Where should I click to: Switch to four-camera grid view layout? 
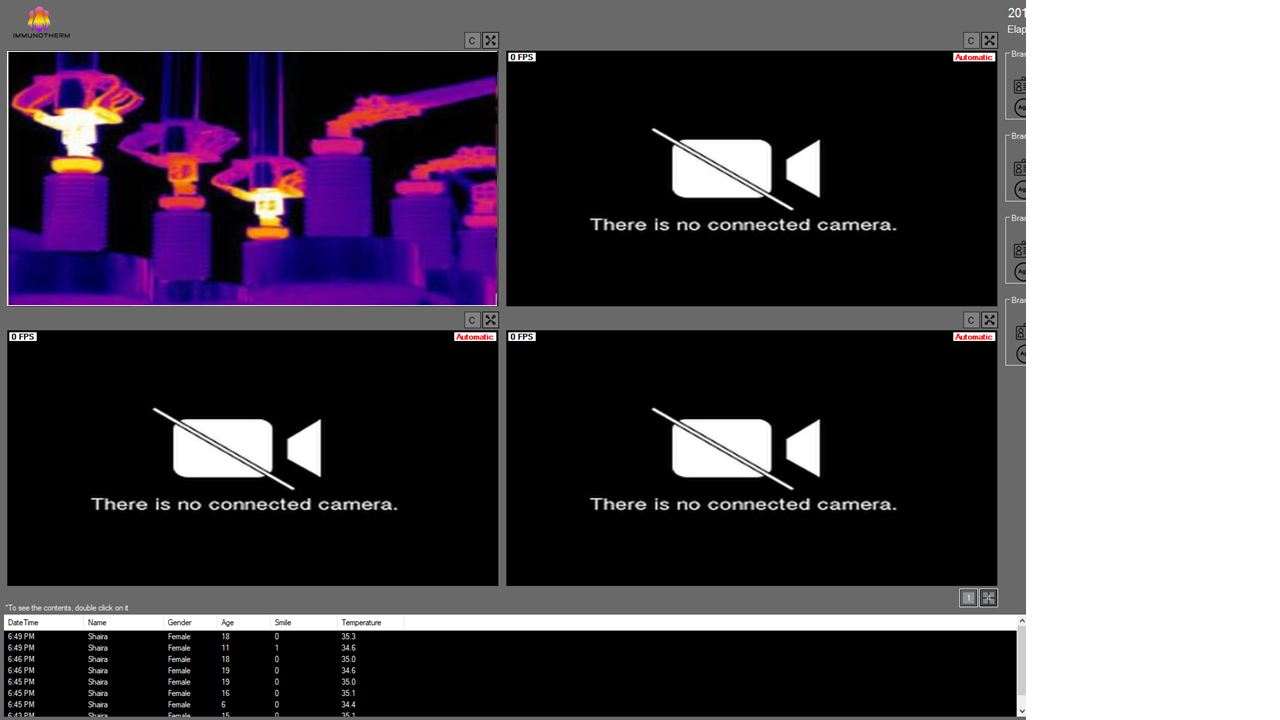988,598
